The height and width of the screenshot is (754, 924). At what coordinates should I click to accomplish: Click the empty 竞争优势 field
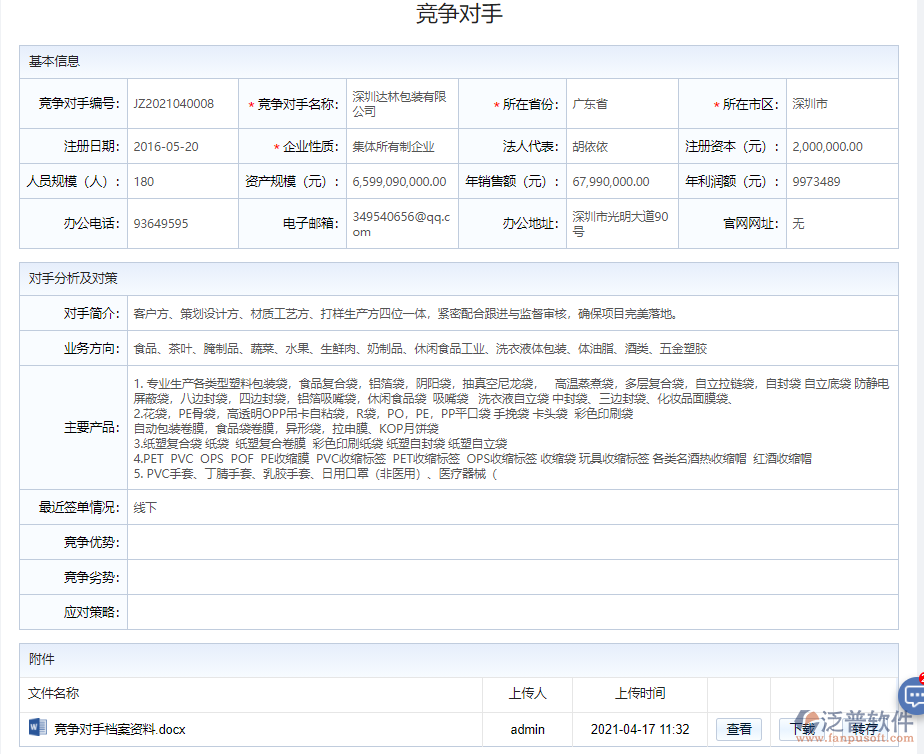510,542
